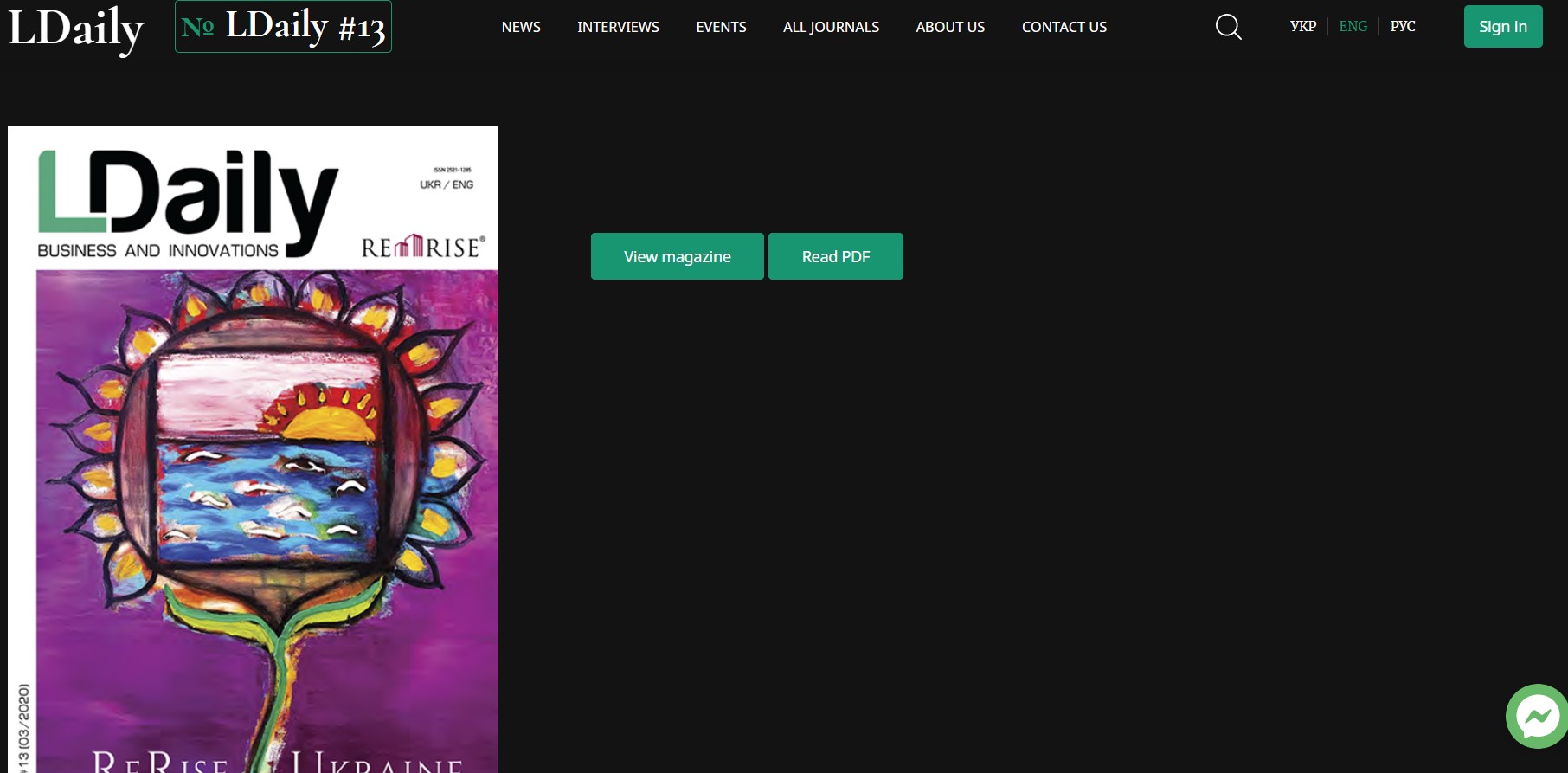The height and width of the screenshot is (773, 1568).
Task: Navigate to EVENTS
Action: click(x=721, y=27)
